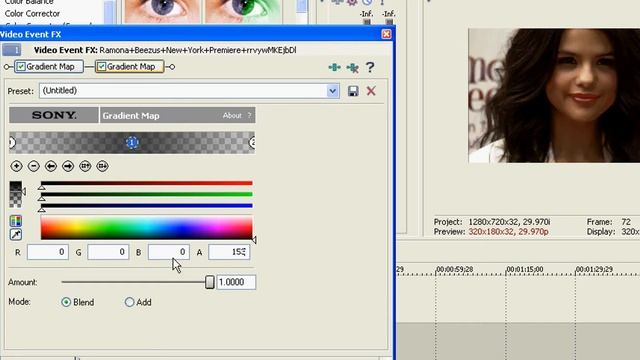Screen dimensions: 640x360
Task: Save the current preset
Action: coord(353,91)
